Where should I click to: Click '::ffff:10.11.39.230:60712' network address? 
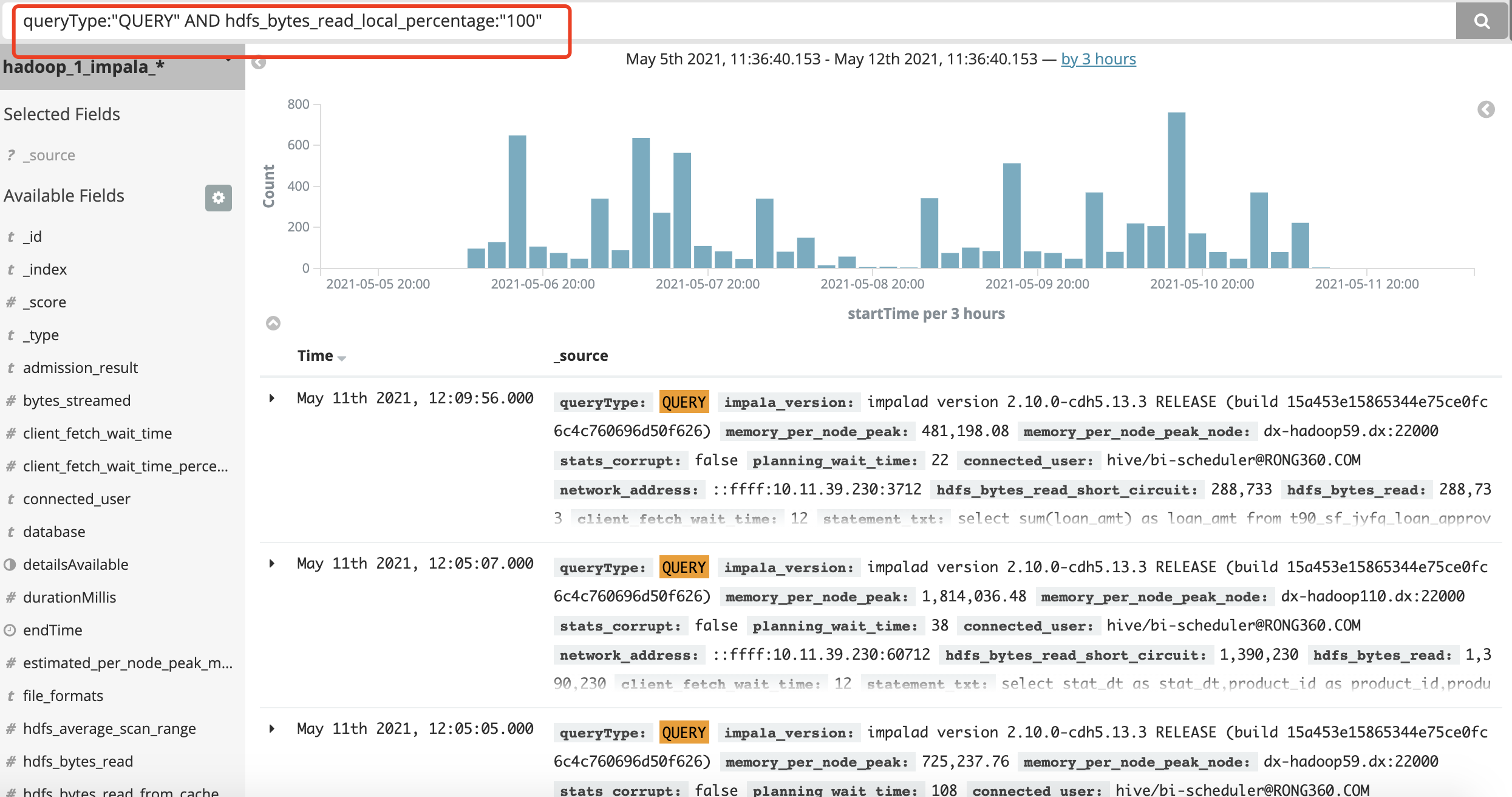821,655
